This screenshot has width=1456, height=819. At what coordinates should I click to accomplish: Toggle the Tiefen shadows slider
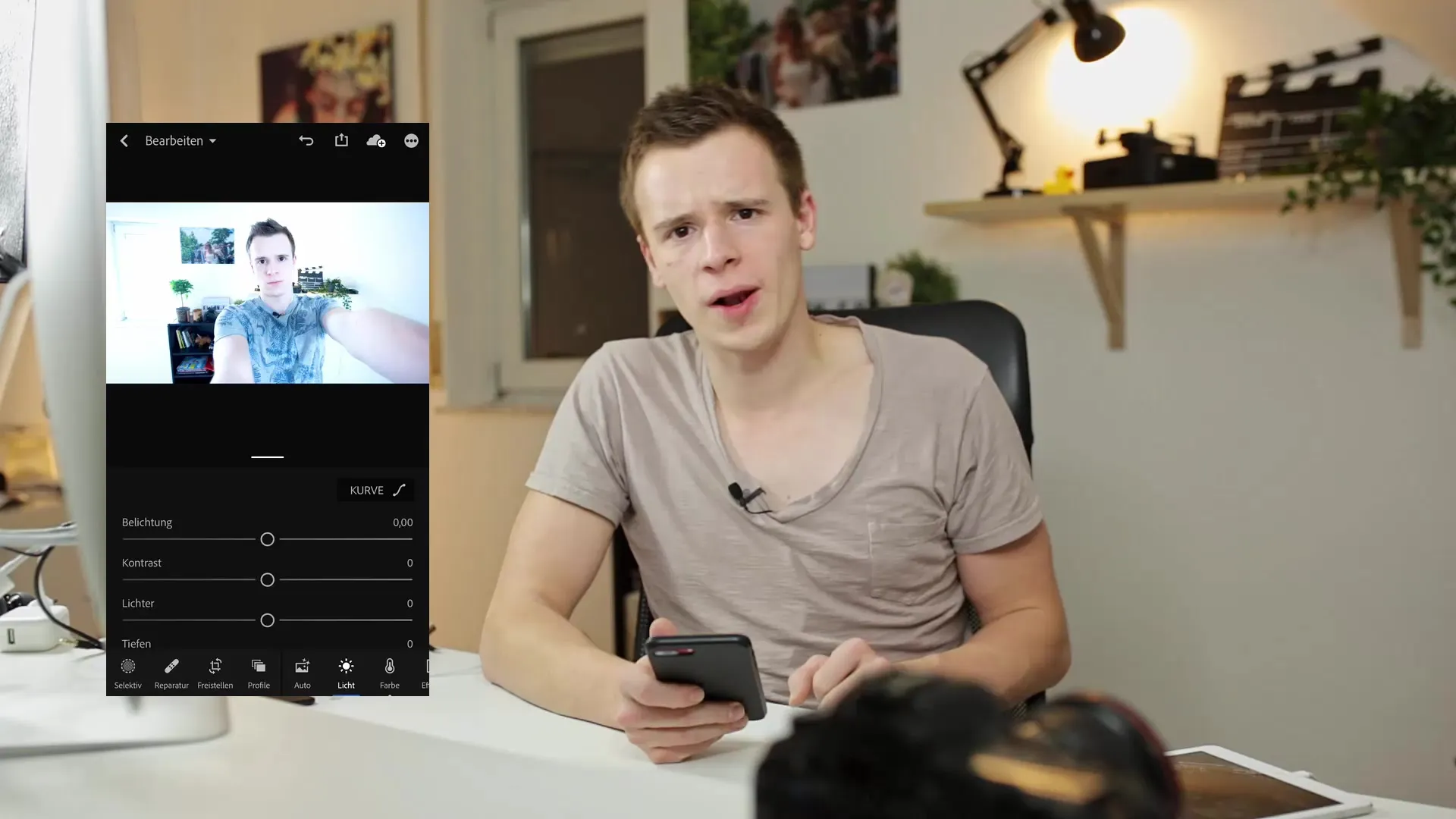267,643
